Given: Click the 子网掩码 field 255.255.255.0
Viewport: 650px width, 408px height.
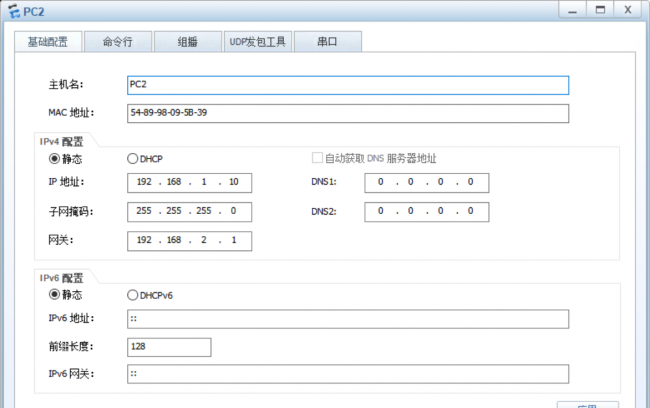Looking at the screenshot, I should [x=189, y=211].
